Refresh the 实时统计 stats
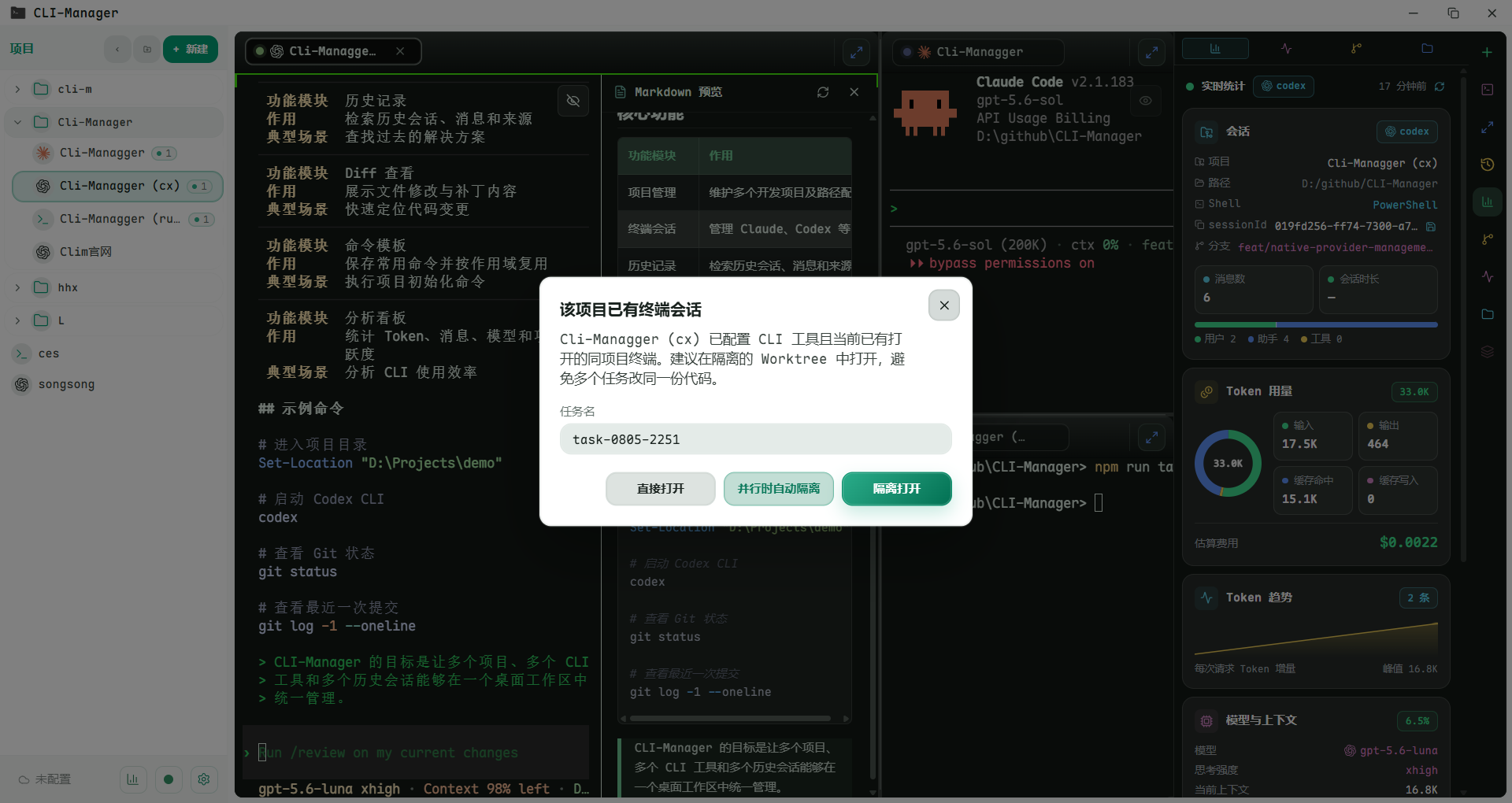1512x803 pixels. (x=1440, y=87)
